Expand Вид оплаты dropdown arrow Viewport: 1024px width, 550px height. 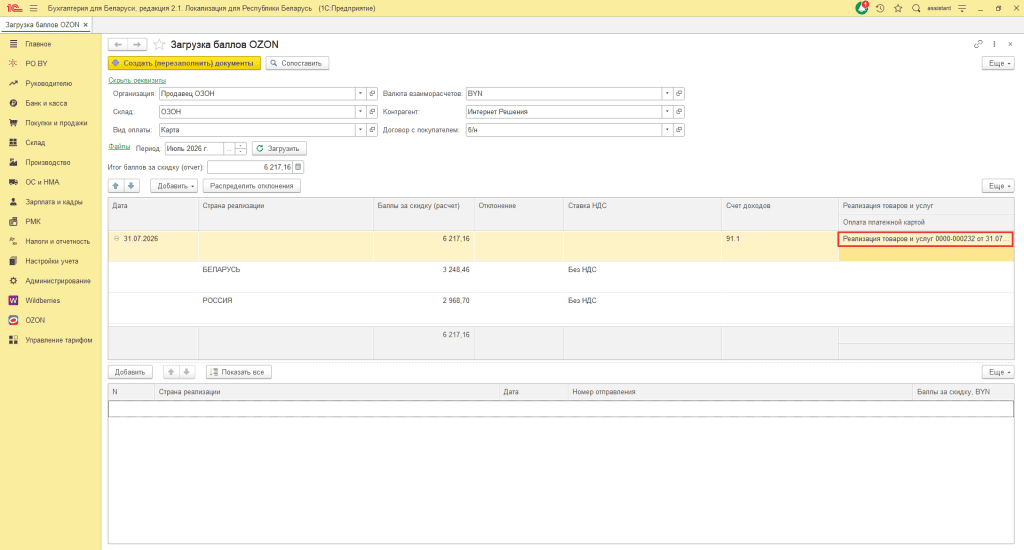[360, 130]
